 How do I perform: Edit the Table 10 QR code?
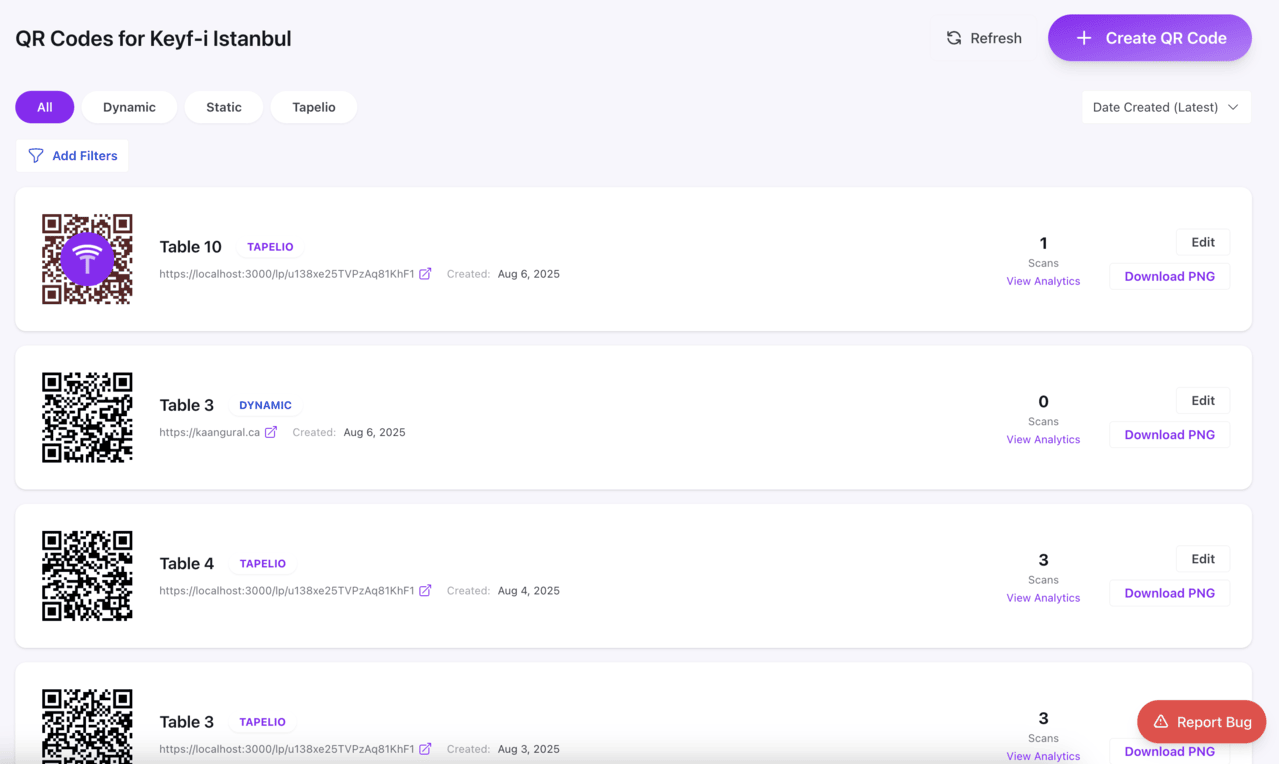(1203, 242)
